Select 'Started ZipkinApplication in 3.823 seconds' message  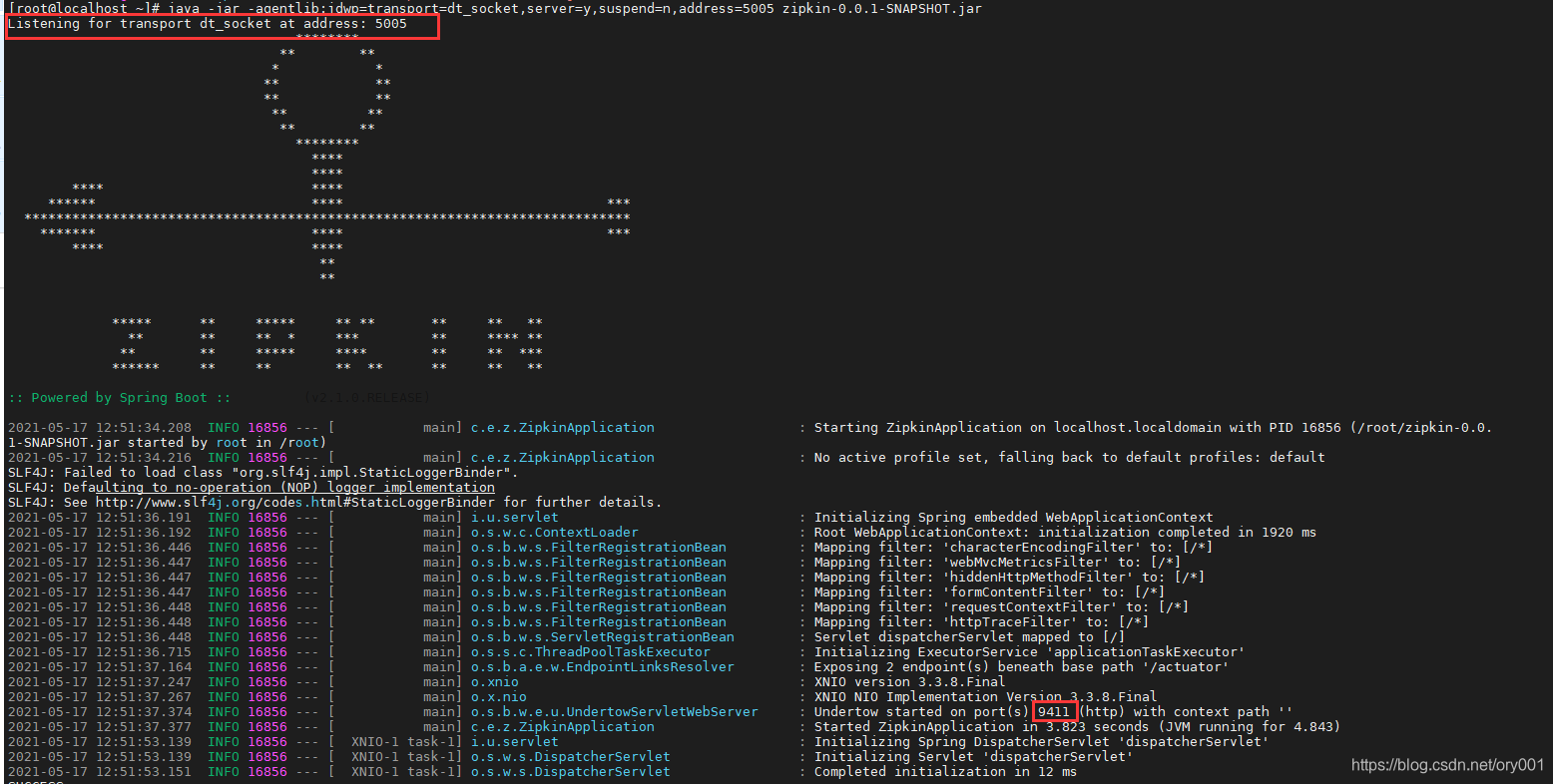pyautogui.click(x=1078, y=726)
